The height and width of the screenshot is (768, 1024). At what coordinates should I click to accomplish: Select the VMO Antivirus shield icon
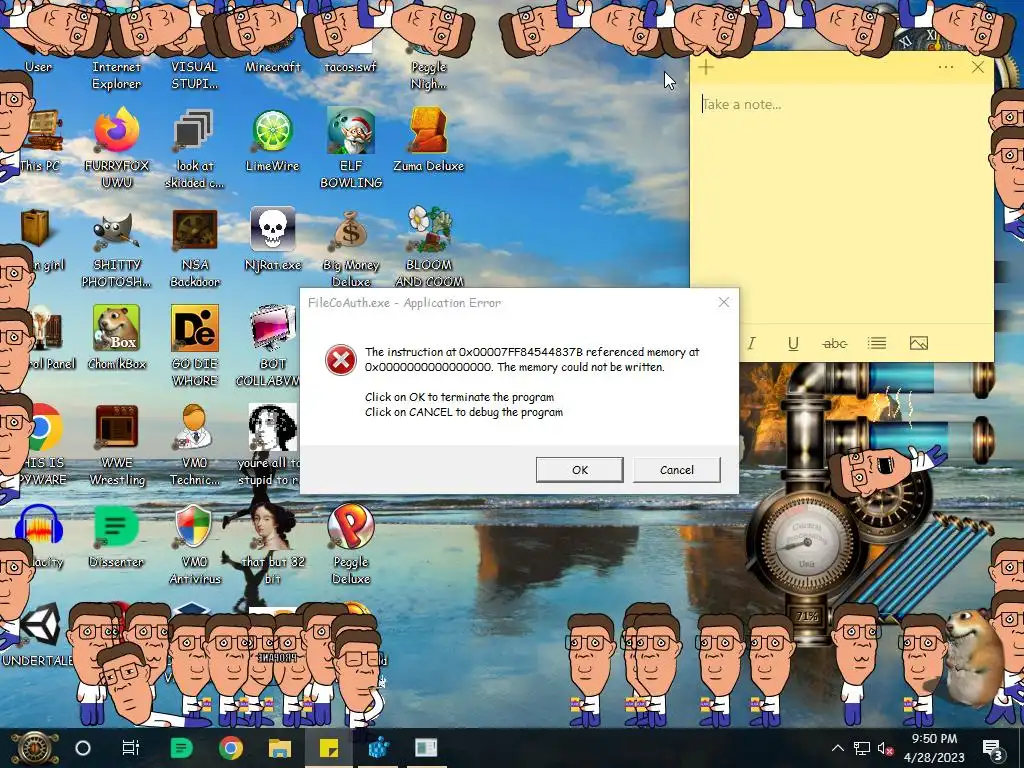coord(194,545)
